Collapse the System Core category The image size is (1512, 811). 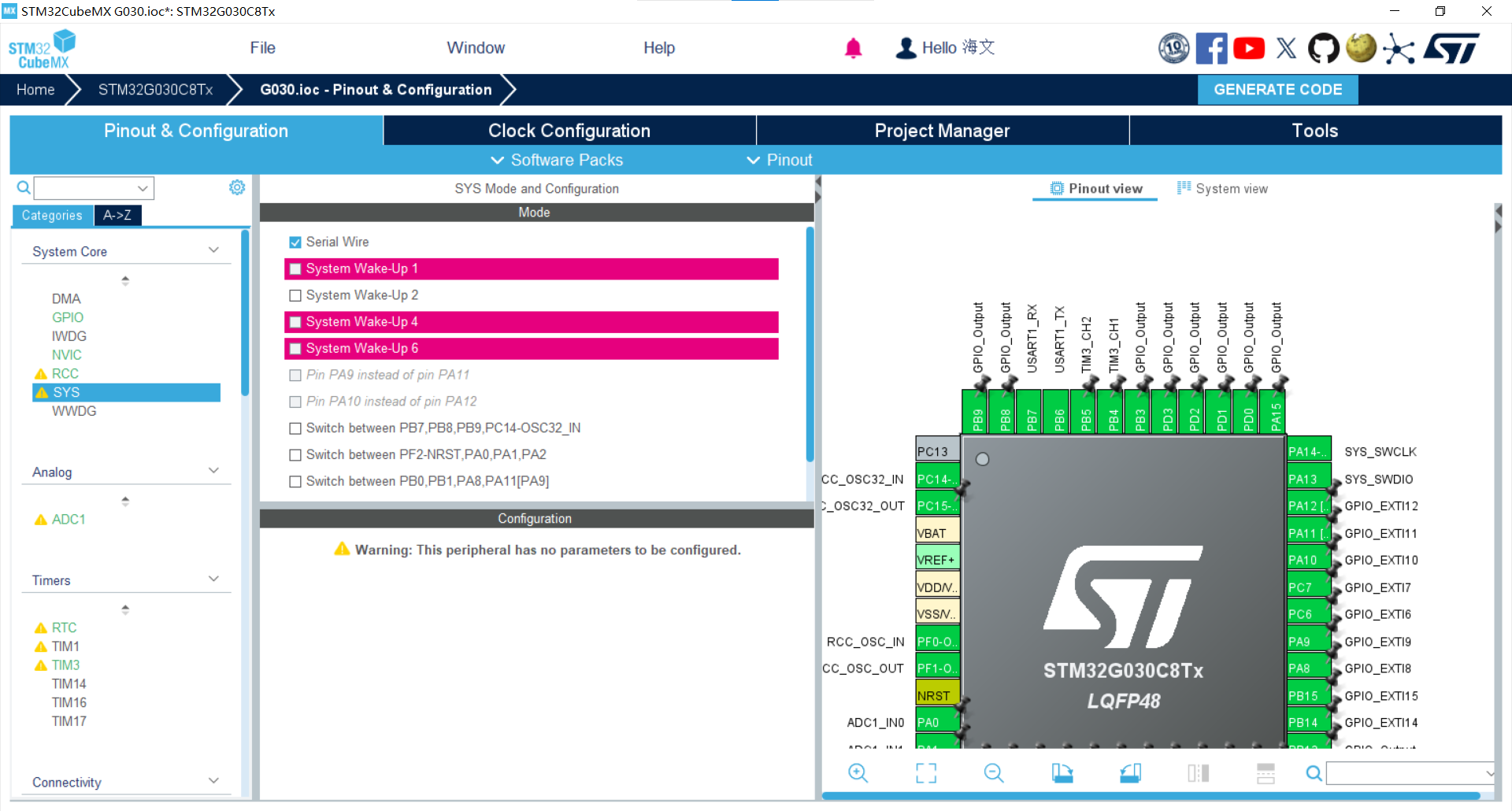(x=213, y=250)
